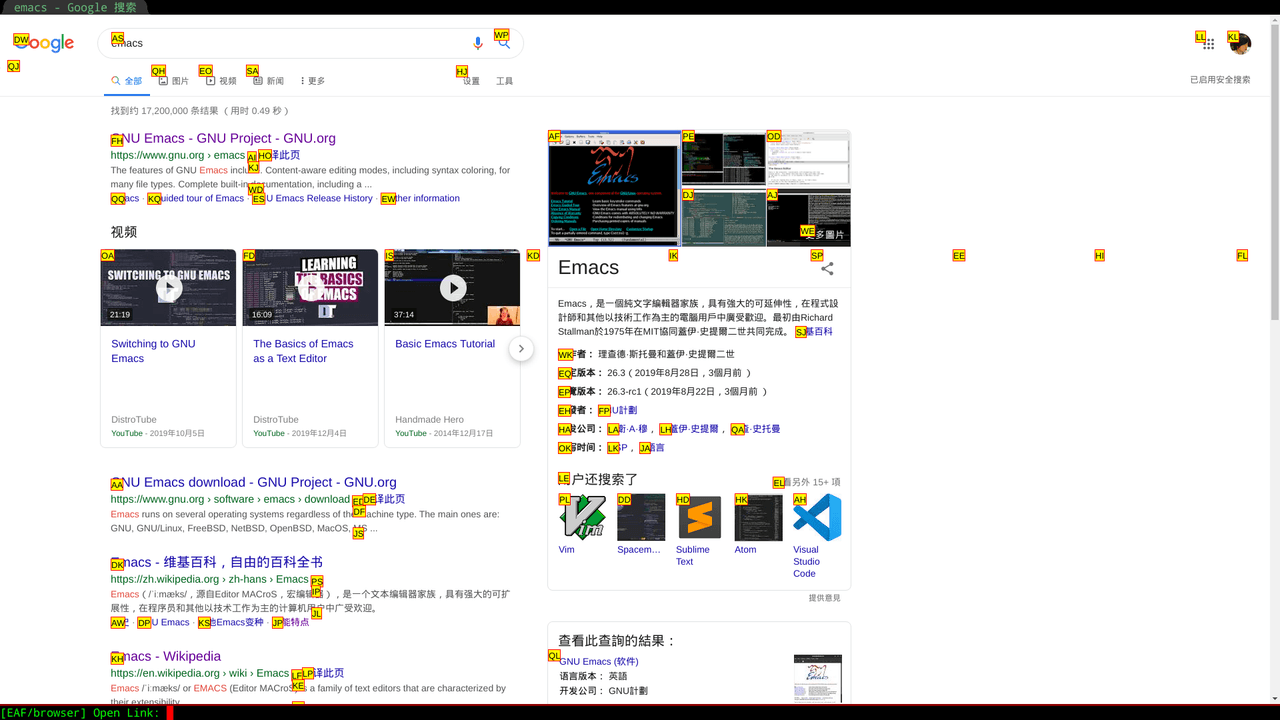Switch to the 新闻 news tab
The height and width of the screenshot is (720, 1280).
269,81
